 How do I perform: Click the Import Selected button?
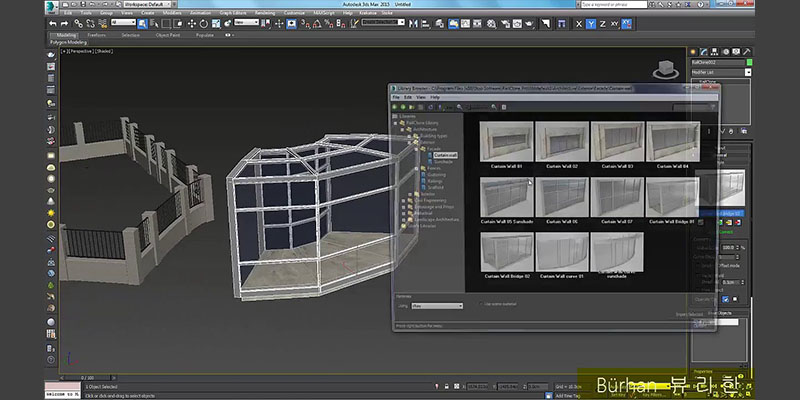[x=689, y=314]
